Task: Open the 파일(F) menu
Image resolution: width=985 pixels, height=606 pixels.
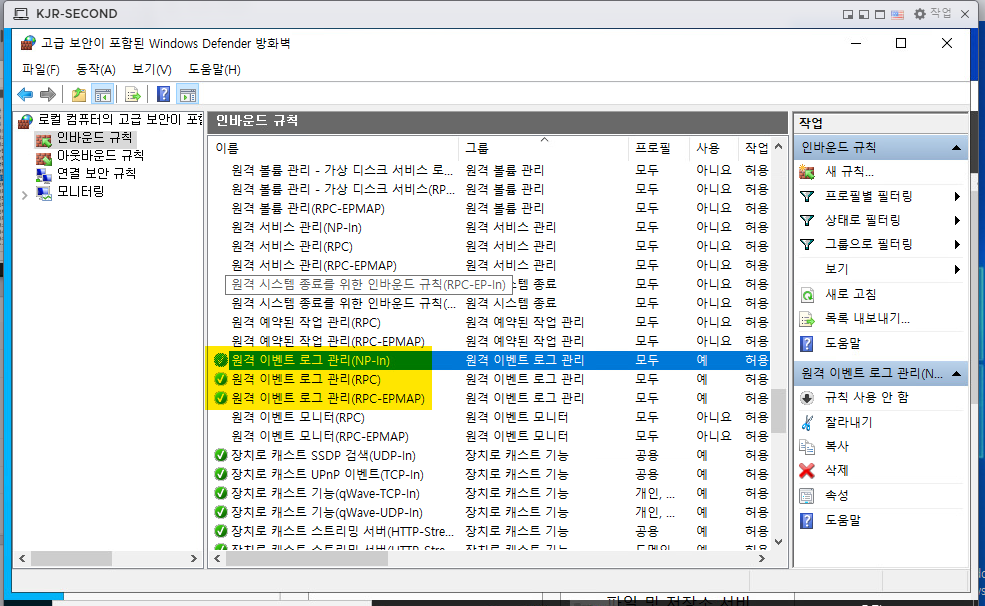Action: pos(41,70)
